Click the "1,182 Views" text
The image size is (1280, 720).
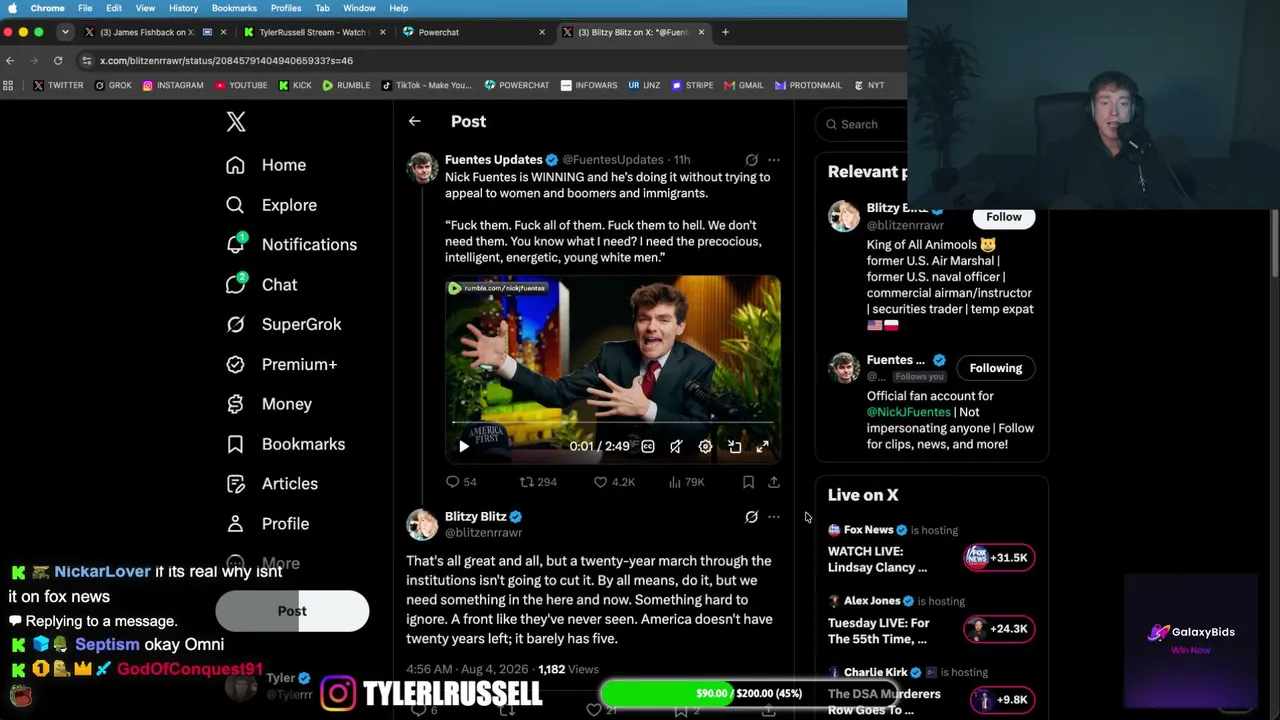[568, 669]
